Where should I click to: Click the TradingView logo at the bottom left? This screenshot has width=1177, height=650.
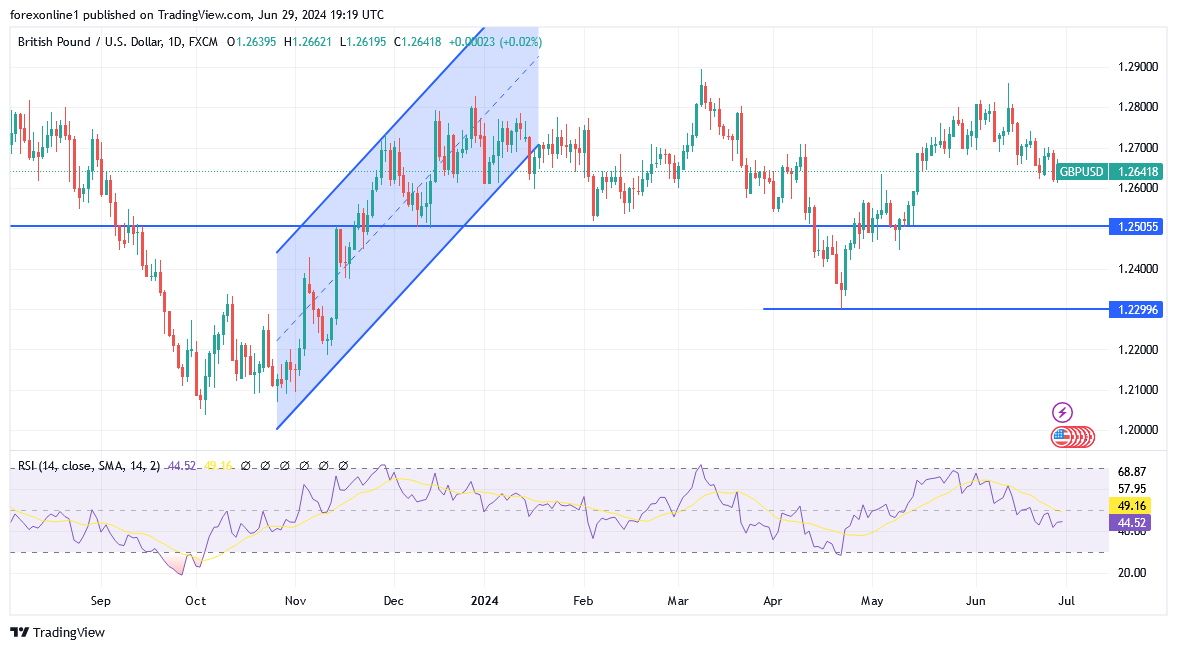[x=58, y=633]
